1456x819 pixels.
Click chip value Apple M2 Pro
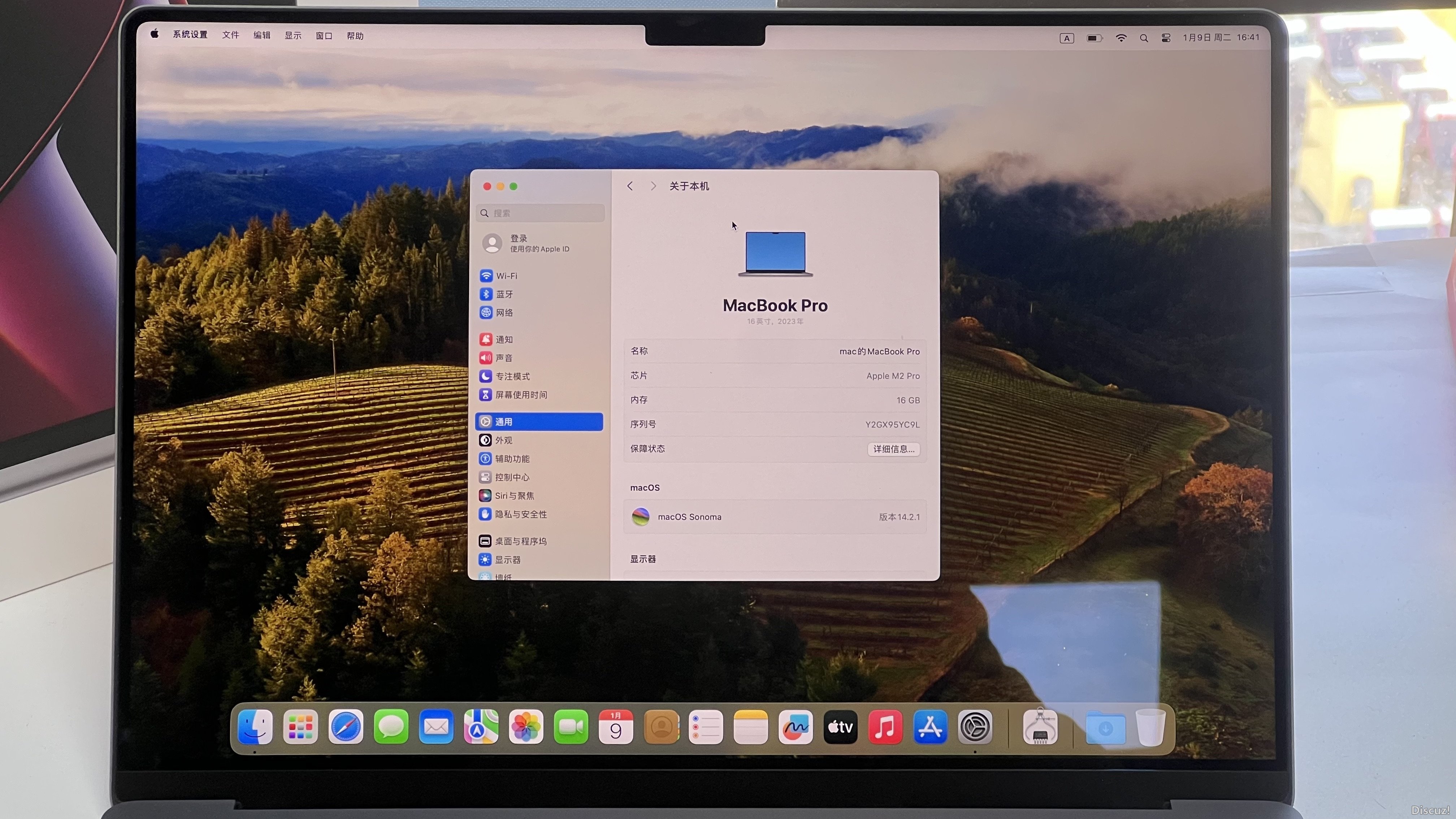[893, 376]
